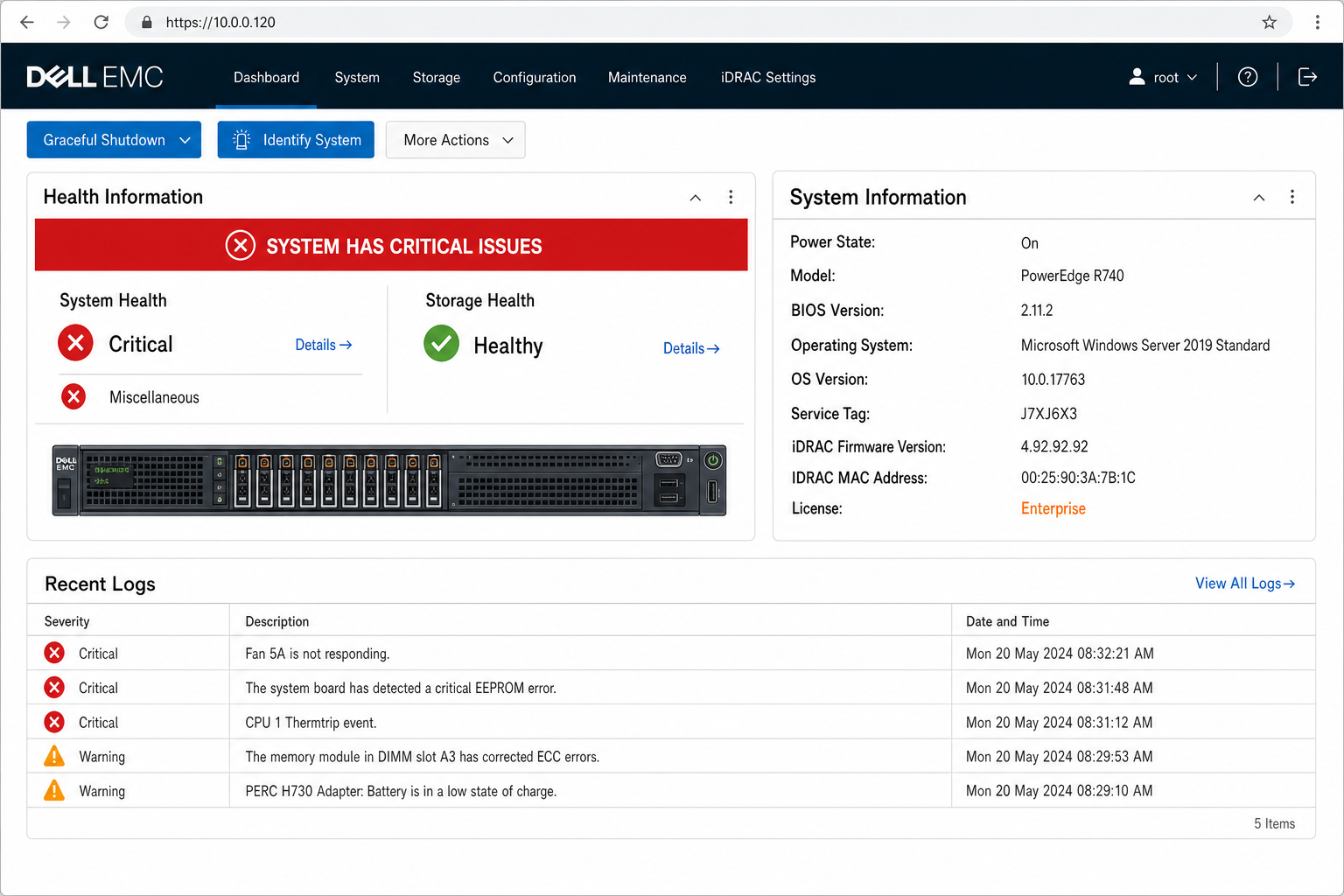Go back to the previous page

coord(27,22)
